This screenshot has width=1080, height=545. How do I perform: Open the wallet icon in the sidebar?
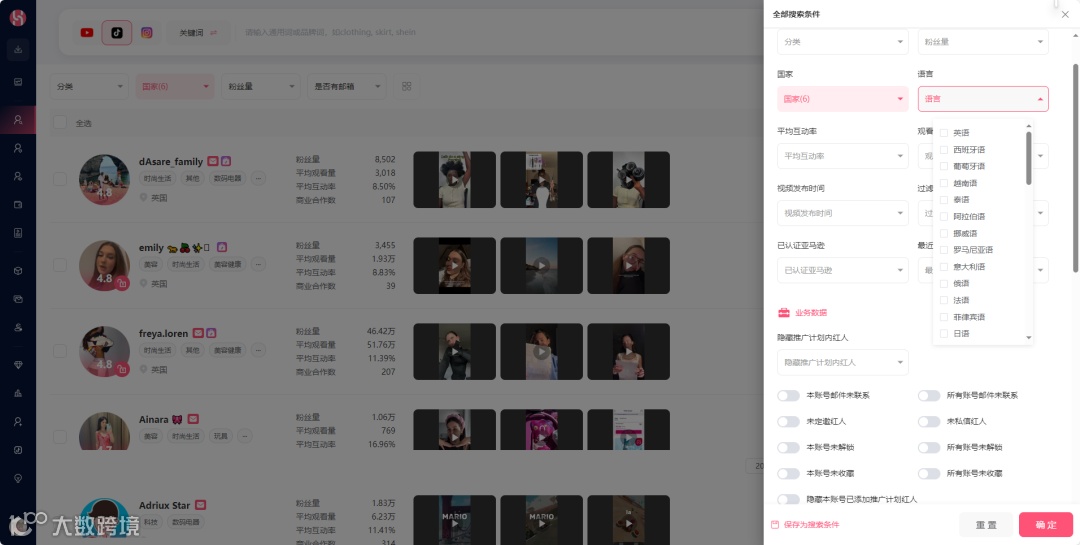[x=18, y=204]
